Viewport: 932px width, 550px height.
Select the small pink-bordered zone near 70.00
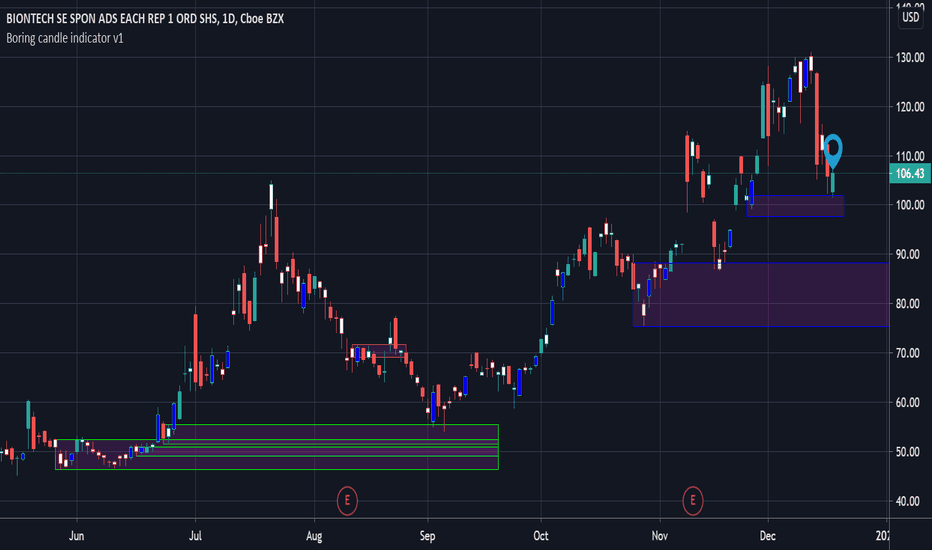pyautogui.click(x=379, y=351)
